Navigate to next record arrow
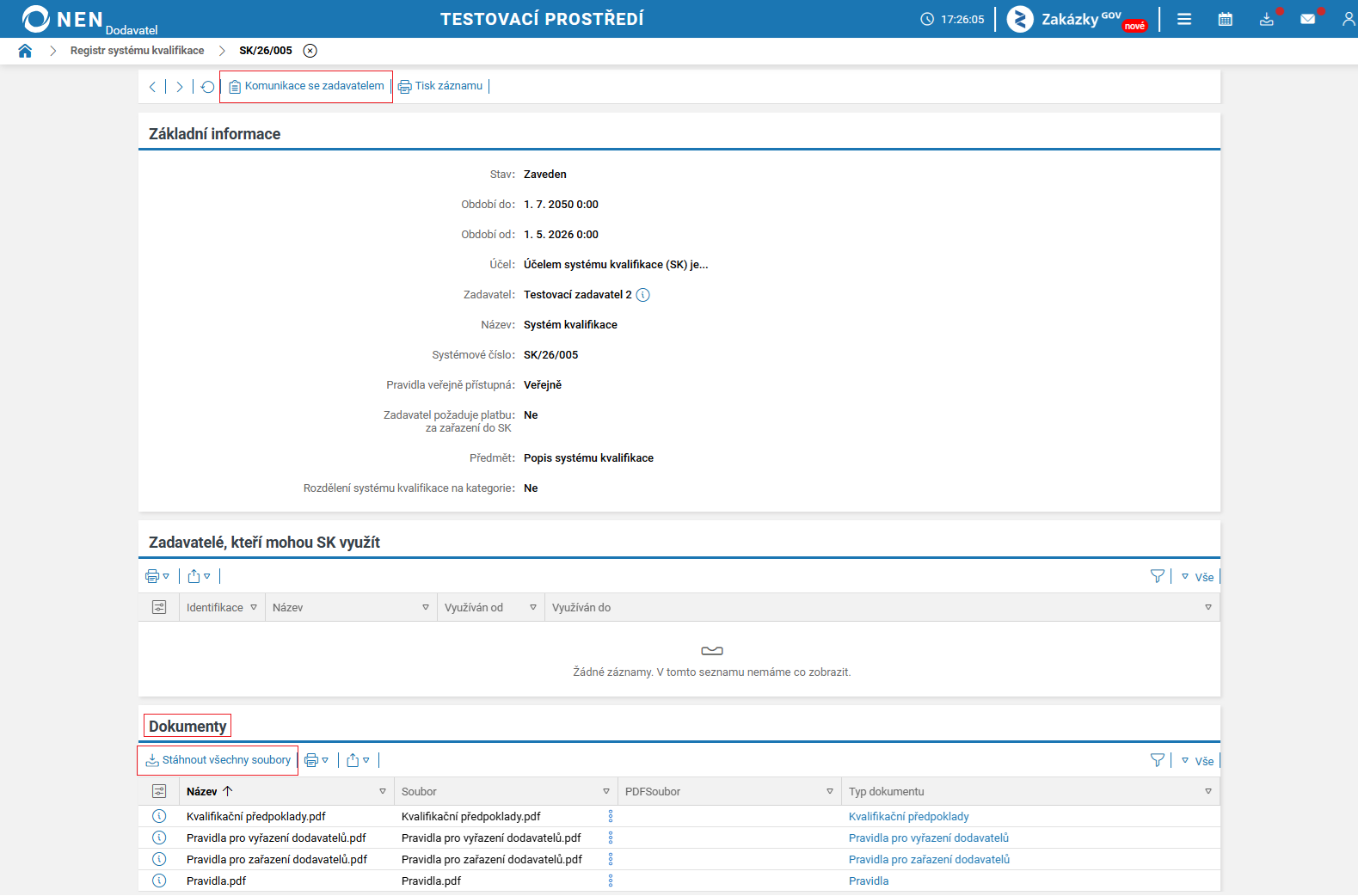The height and width of the screenshot is (896, 1358). [x=180, y=87]
